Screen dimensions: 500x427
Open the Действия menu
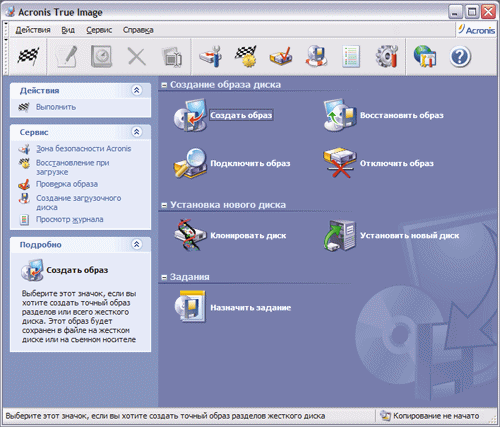point(33,30)
